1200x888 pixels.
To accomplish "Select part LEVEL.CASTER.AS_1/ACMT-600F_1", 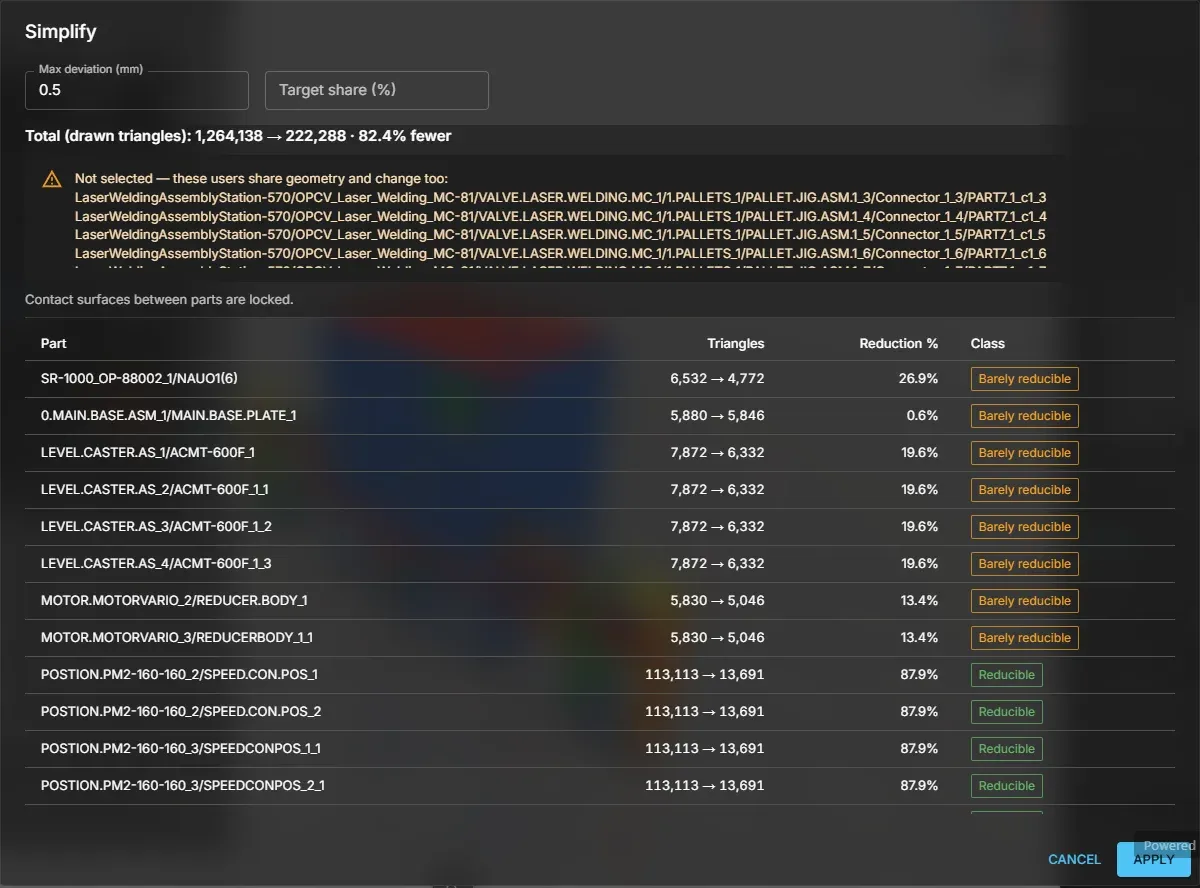I will point(600,453).
